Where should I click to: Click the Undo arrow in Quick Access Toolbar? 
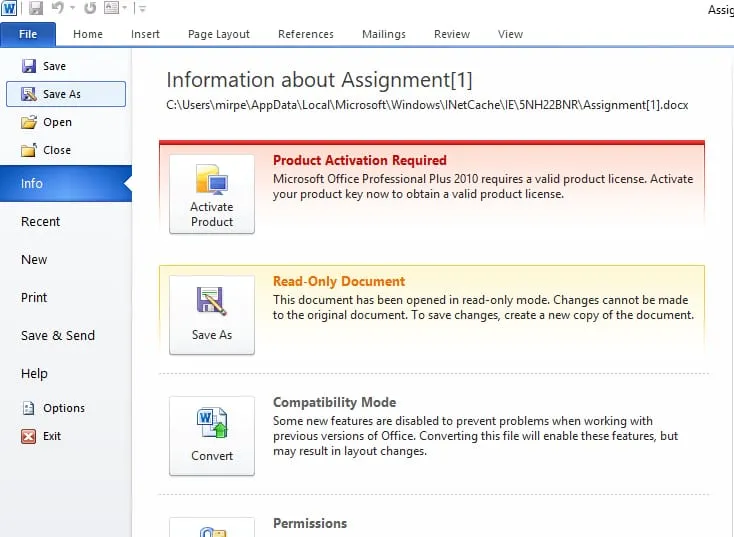coord(58,7)
